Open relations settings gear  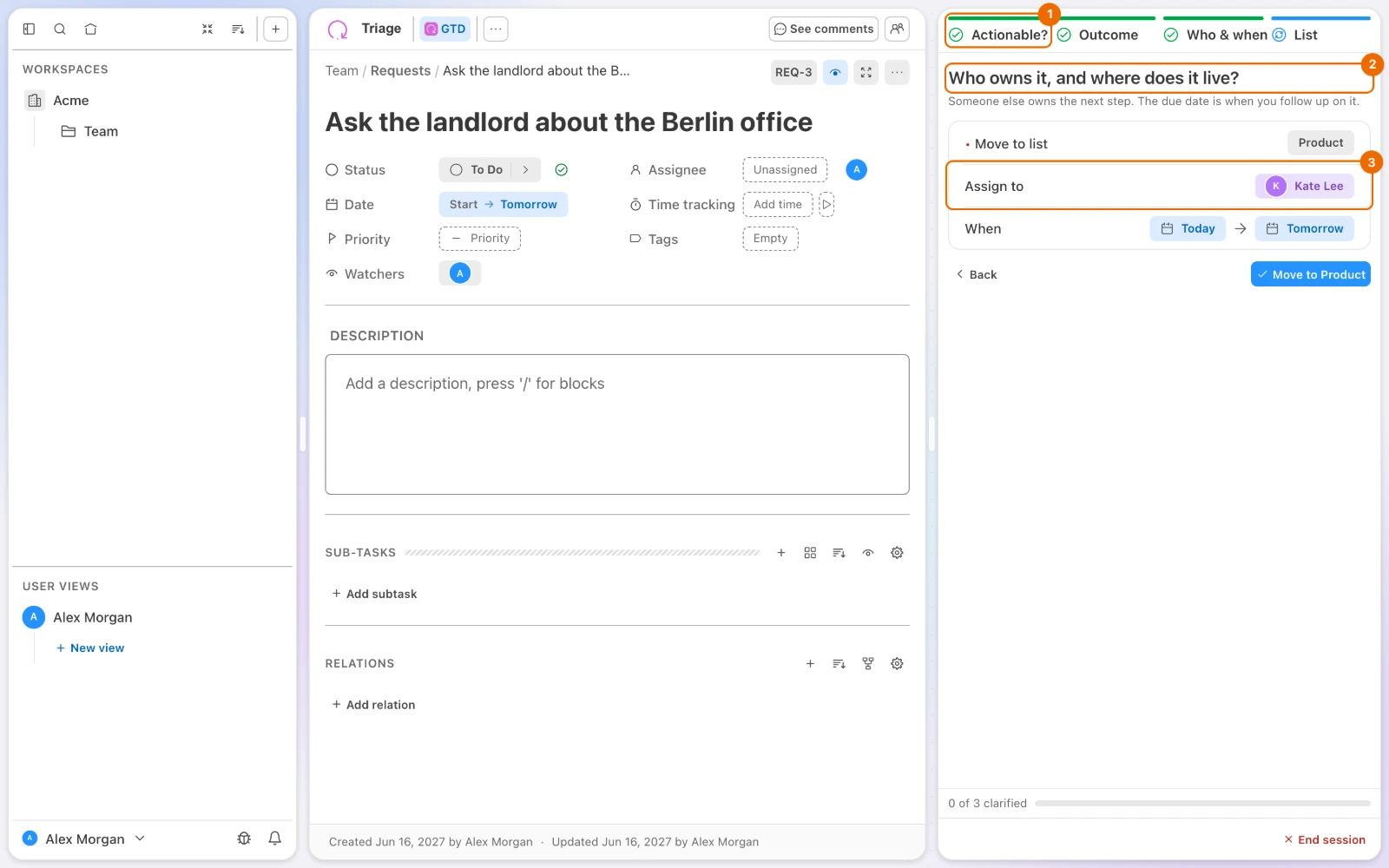(897, 664)
